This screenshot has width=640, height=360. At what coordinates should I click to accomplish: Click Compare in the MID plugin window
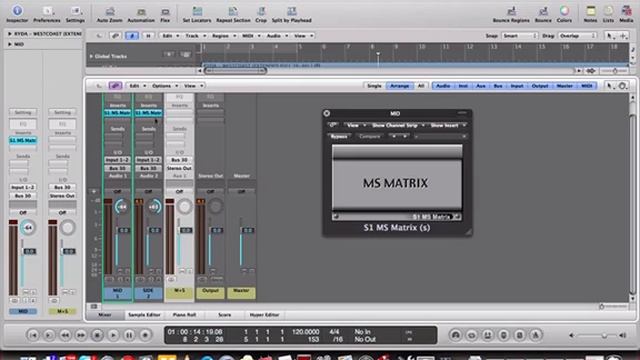click(x=370, y=136)
